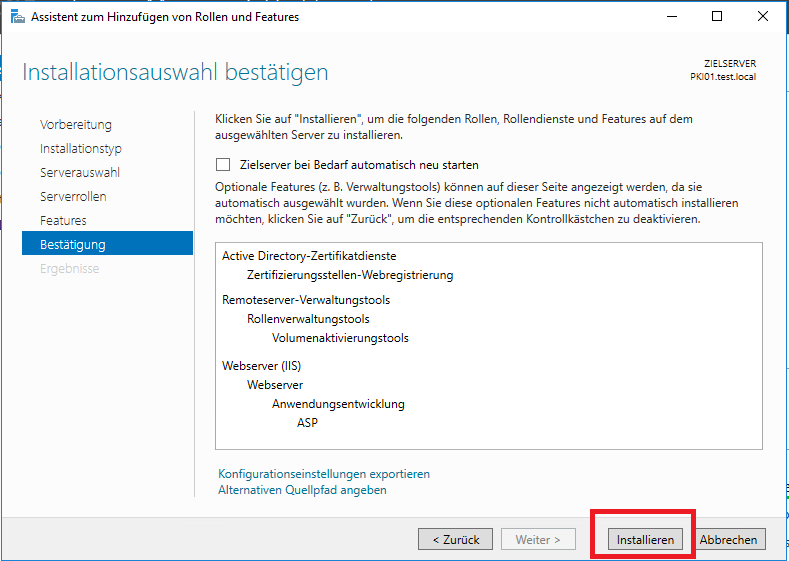Open the Konfigurationseinstellungen exportieren link
This screenshot has width=789, height=561.
click(x=324, y=474)
